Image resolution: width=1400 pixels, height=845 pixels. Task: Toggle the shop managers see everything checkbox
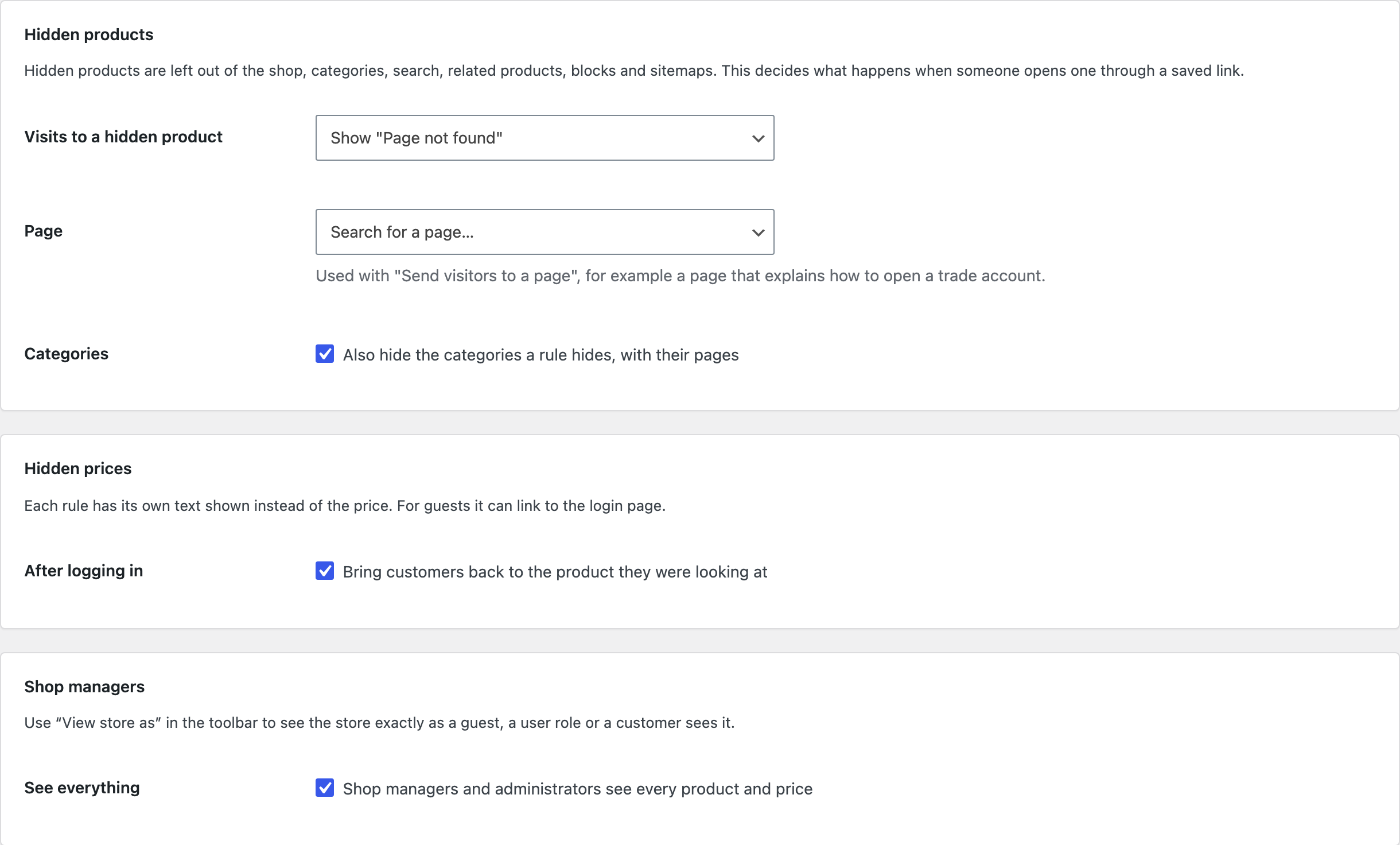pos(325,788)
